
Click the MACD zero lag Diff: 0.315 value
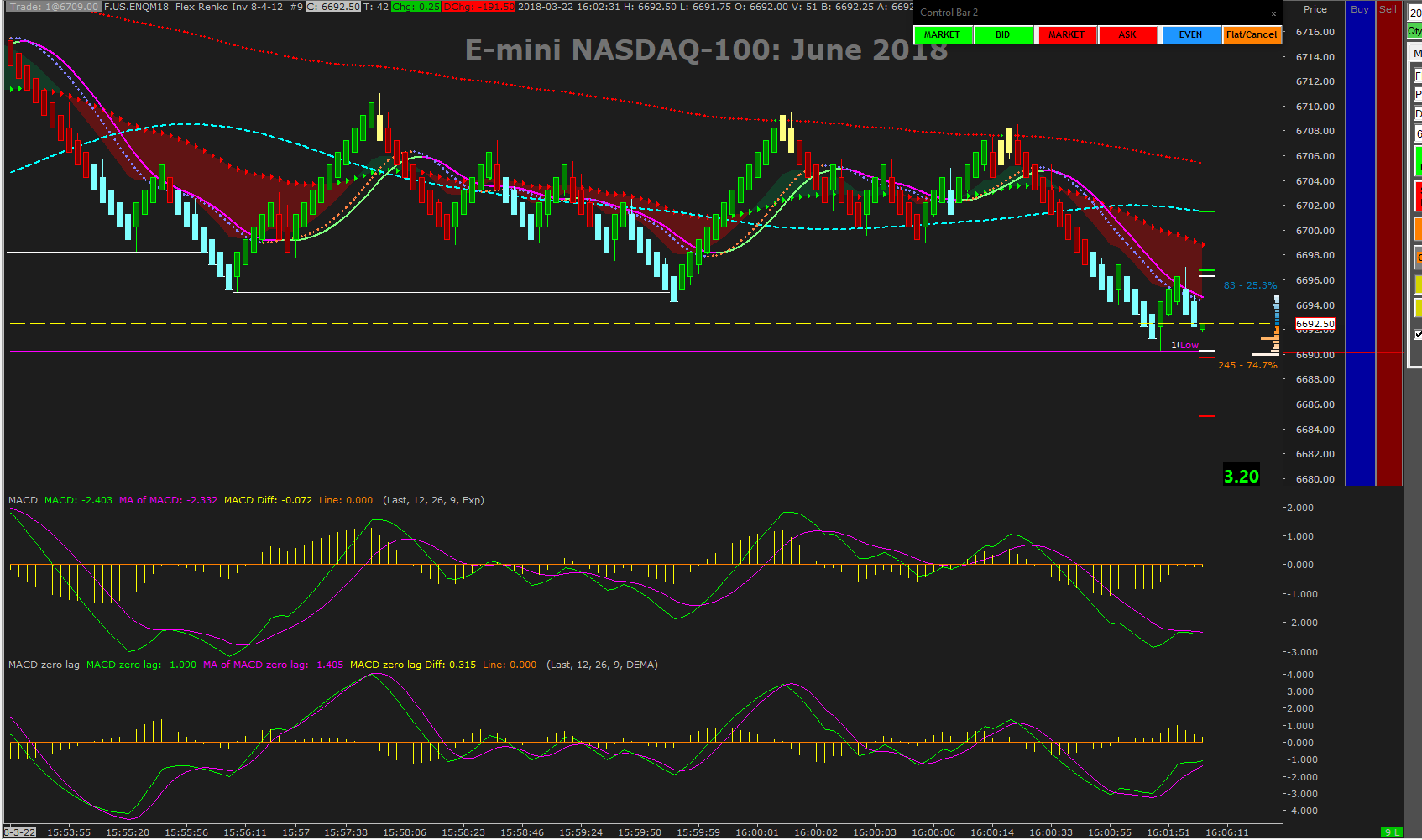[413, 665]
